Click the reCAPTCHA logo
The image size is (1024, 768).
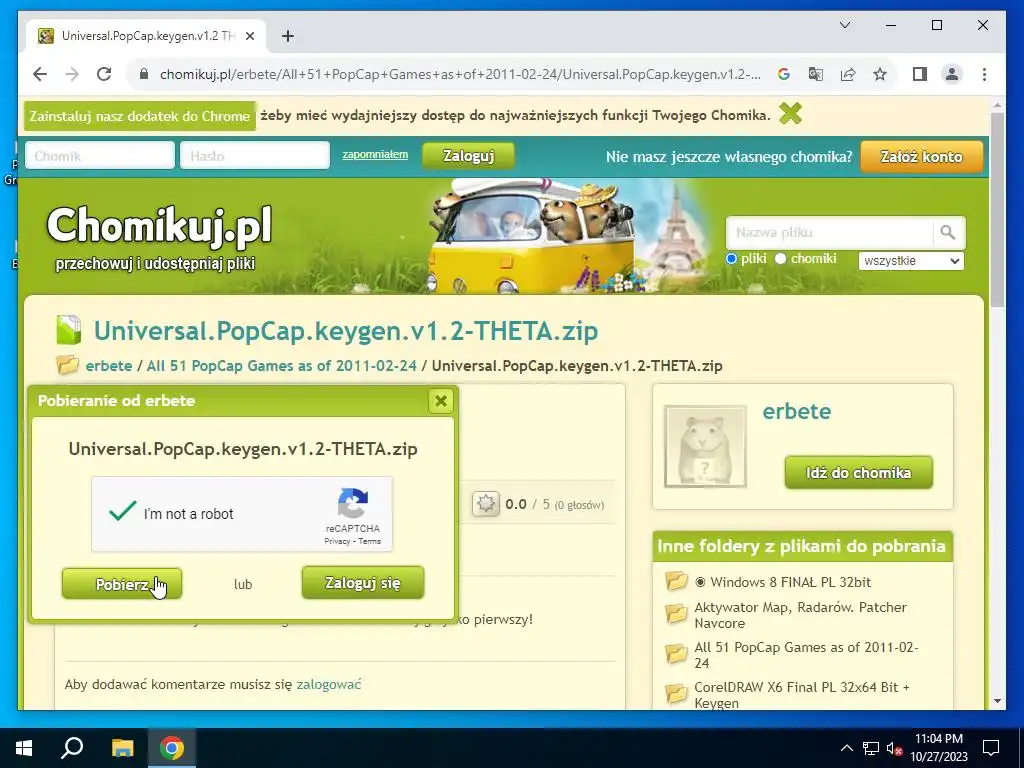pos(353,504)
